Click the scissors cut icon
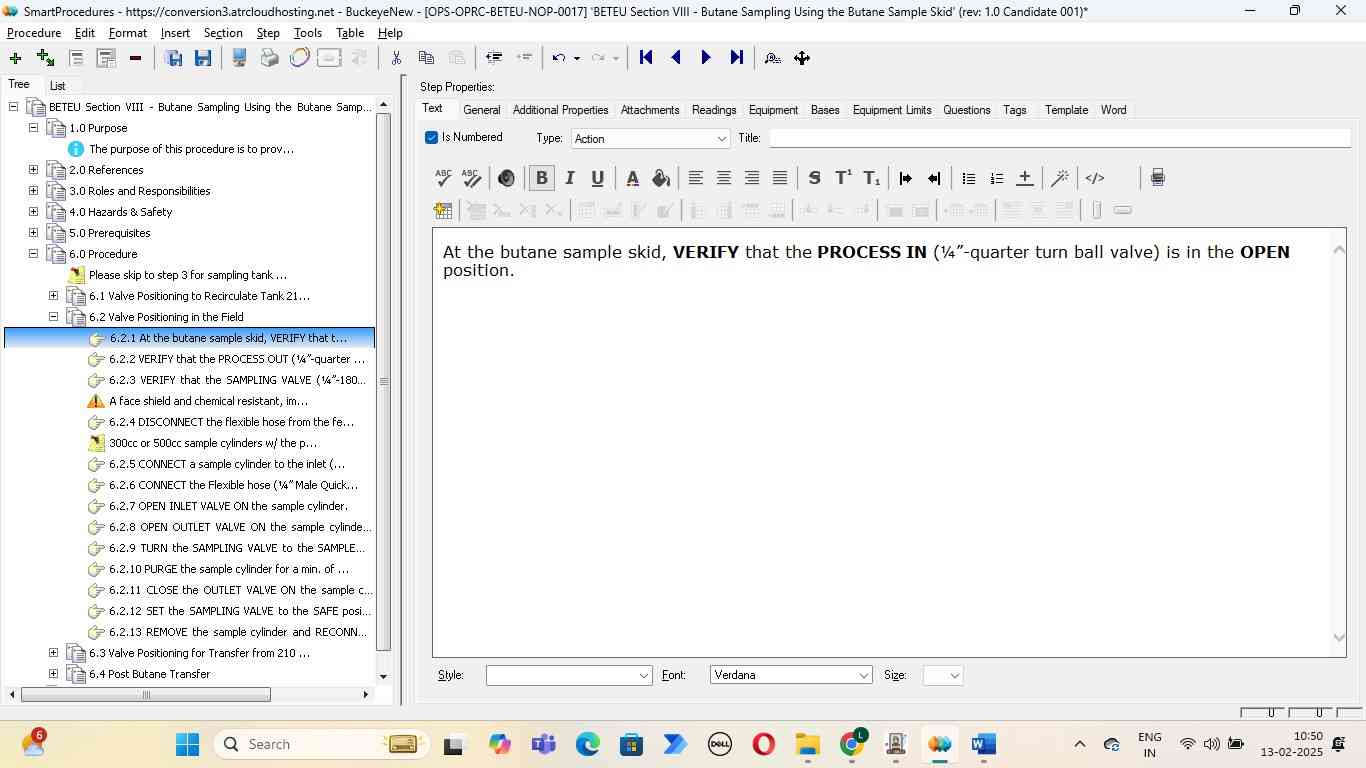This screenshot has height=768, width=1366. coord(396,58)
